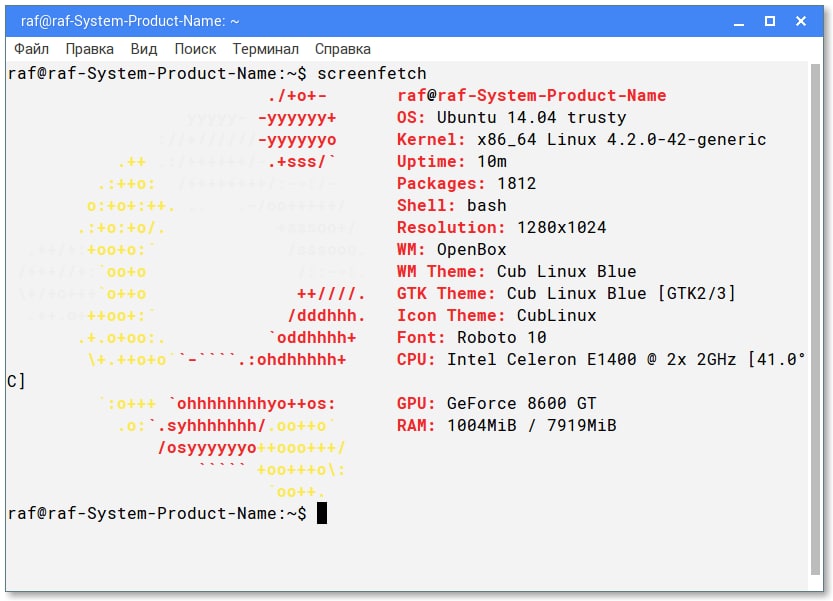Maximize the terminal window
833x601 pixels.
pos(769,21)
